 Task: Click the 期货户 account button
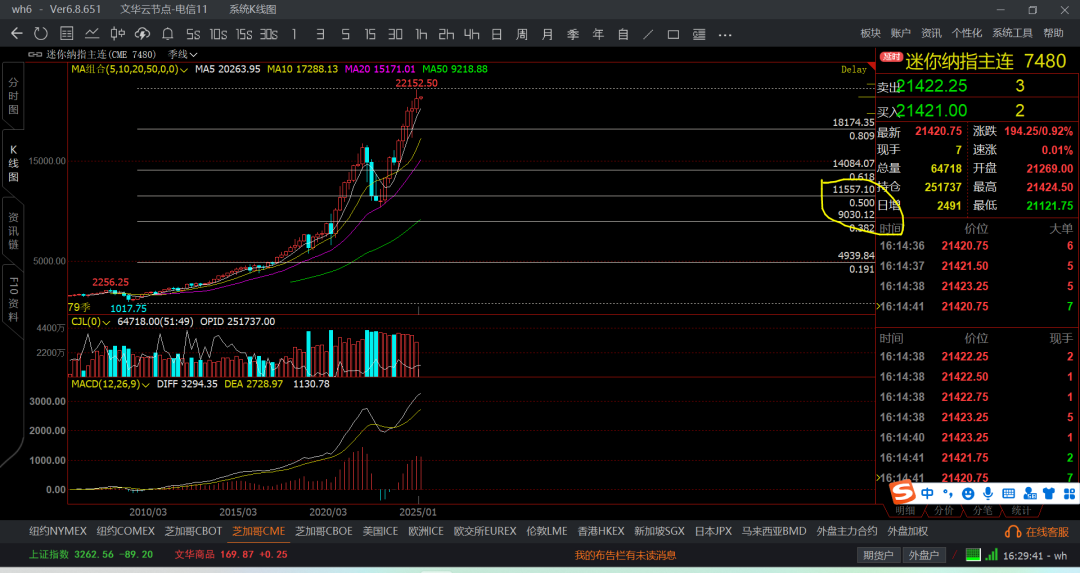click(x=878, y=555)
